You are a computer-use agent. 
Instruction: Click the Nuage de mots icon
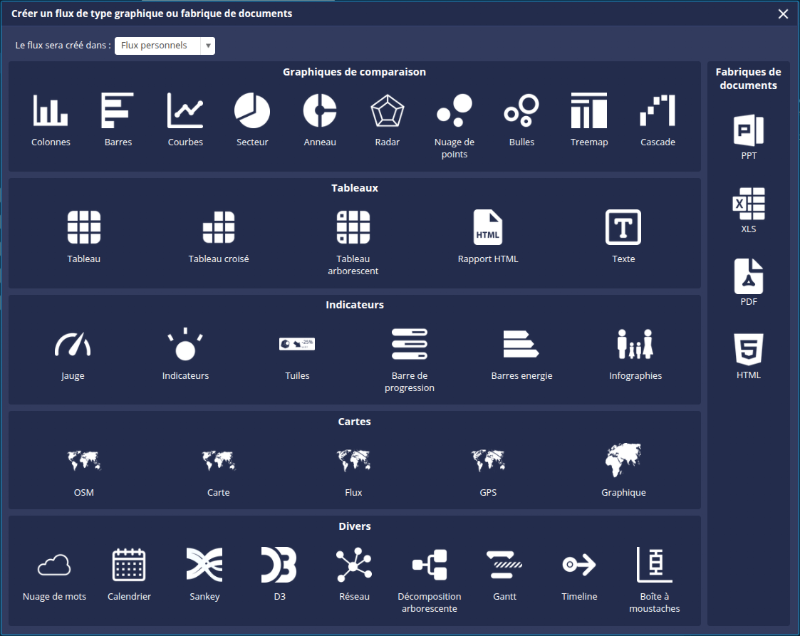54,565
